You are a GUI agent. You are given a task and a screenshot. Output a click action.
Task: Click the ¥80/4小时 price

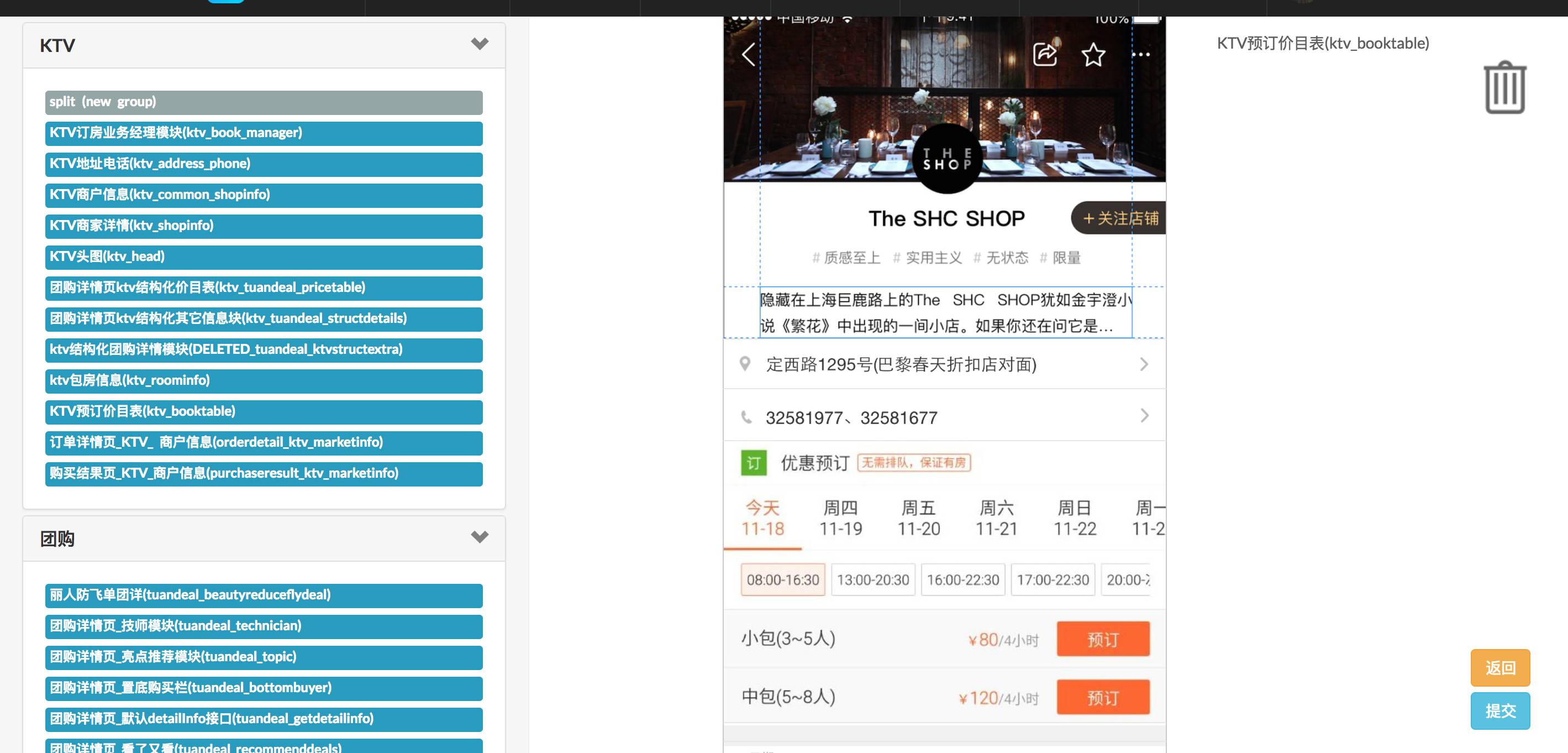(x=1003, y=640)
